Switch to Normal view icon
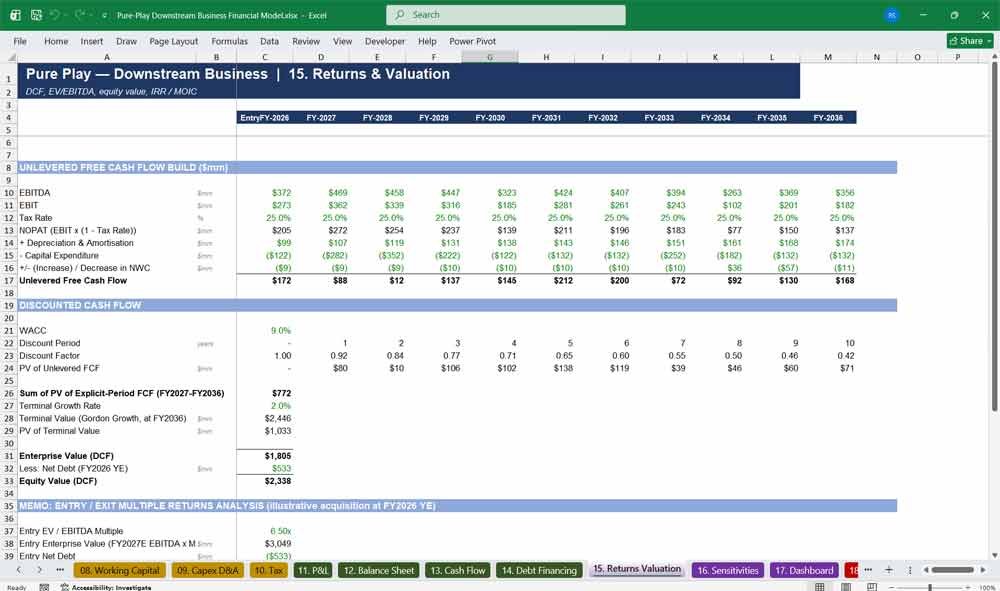 [820, 587]
